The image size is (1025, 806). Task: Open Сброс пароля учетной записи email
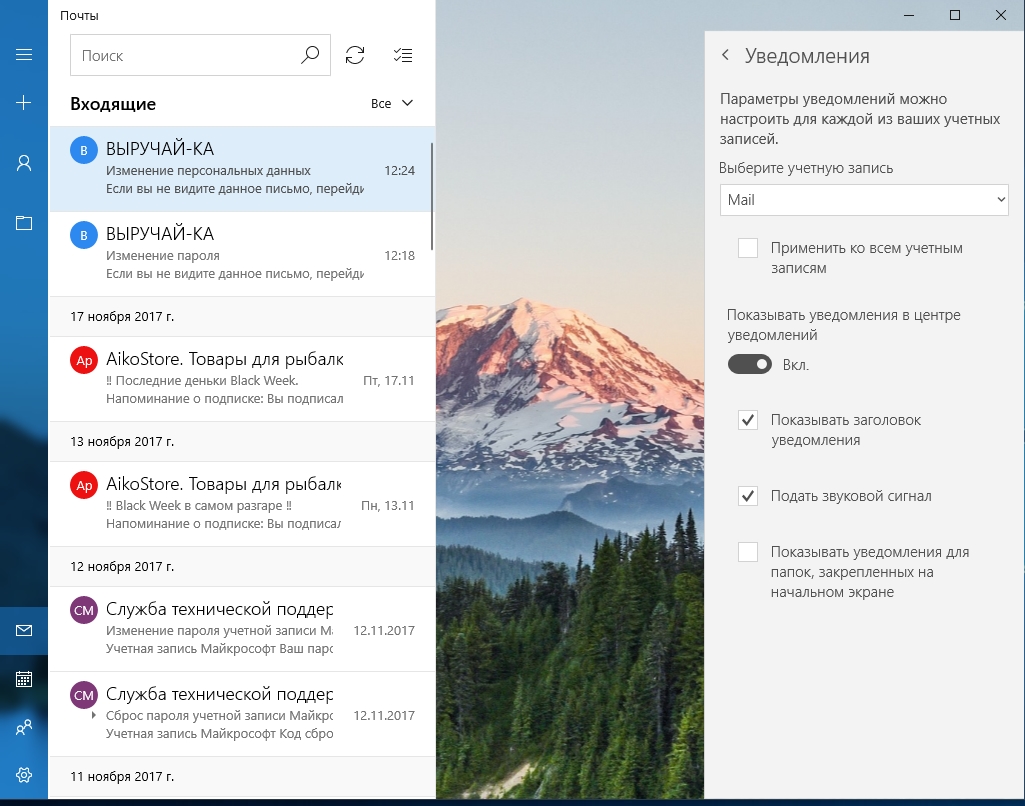242,714
